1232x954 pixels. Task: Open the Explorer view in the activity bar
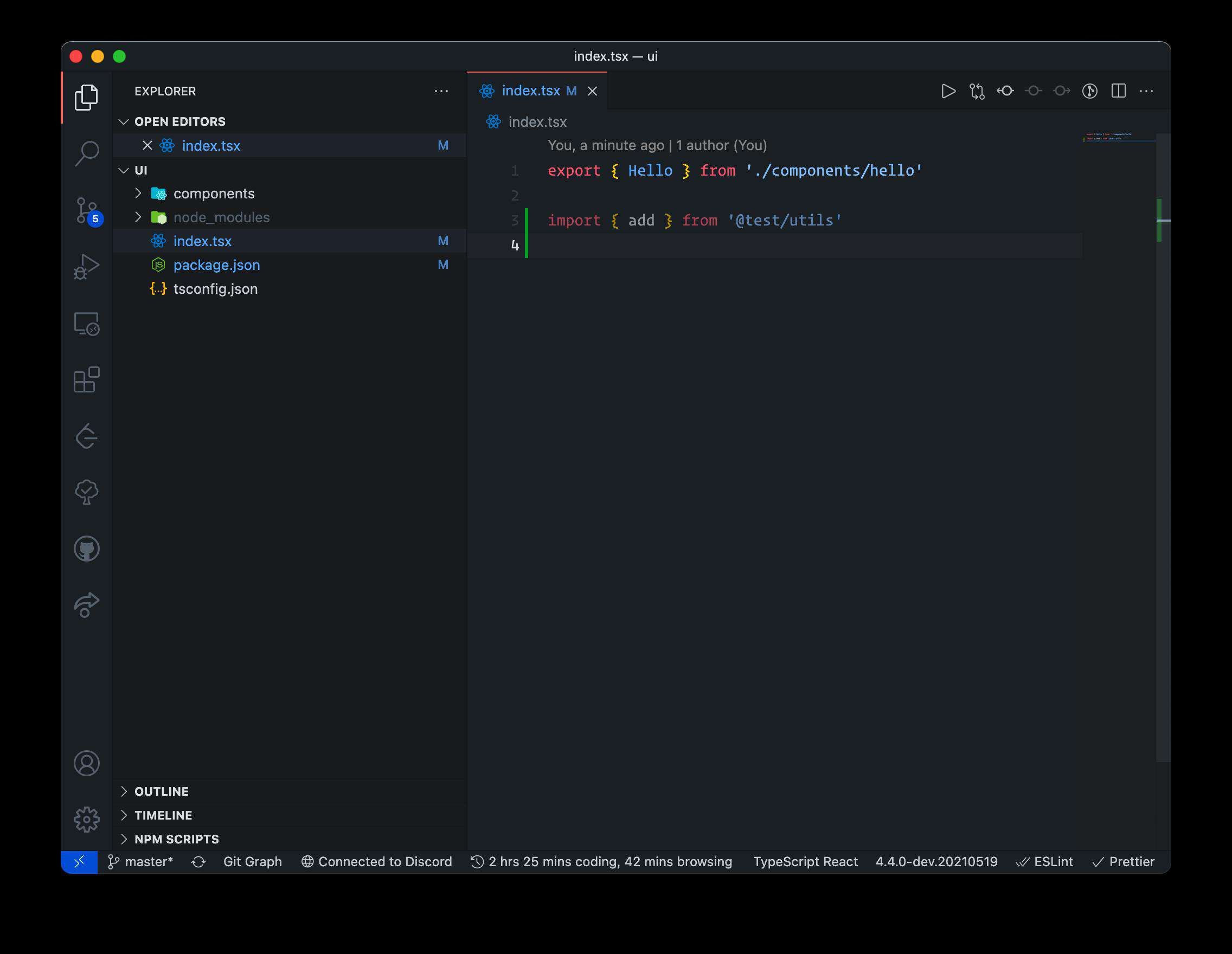coord(86,98)
